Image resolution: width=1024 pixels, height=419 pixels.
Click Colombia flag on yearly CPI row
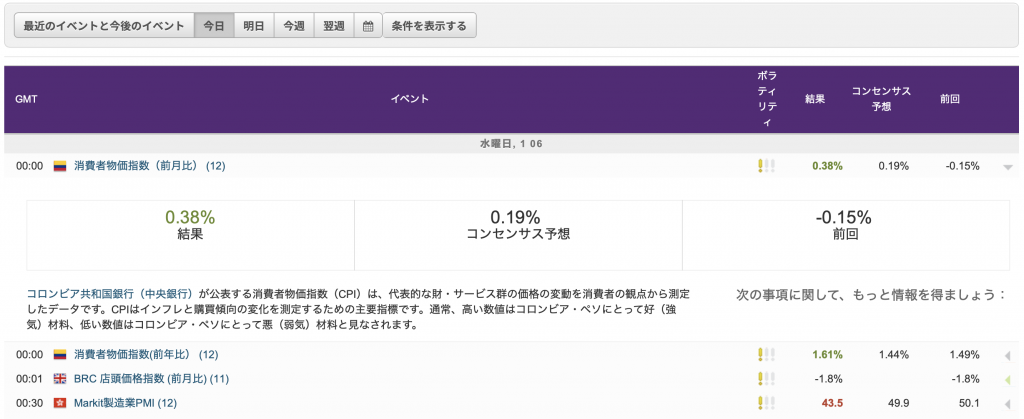pyautogui.click(x=60, y=354)
